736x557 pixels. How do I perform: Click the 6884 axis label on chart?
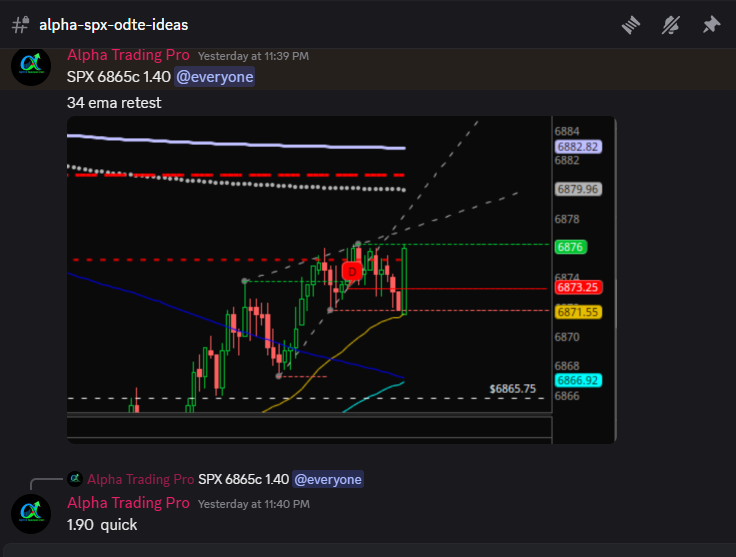[x=567, y=131]
